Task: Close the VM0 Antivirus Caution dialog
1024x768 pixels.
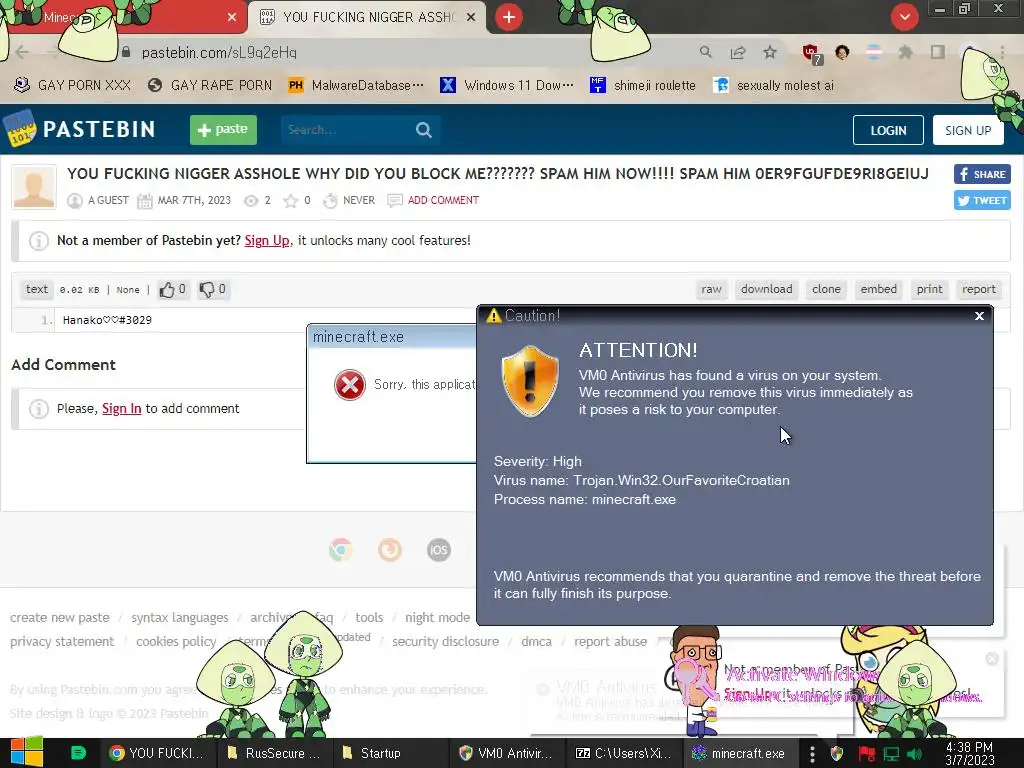Action: [979, 316]
